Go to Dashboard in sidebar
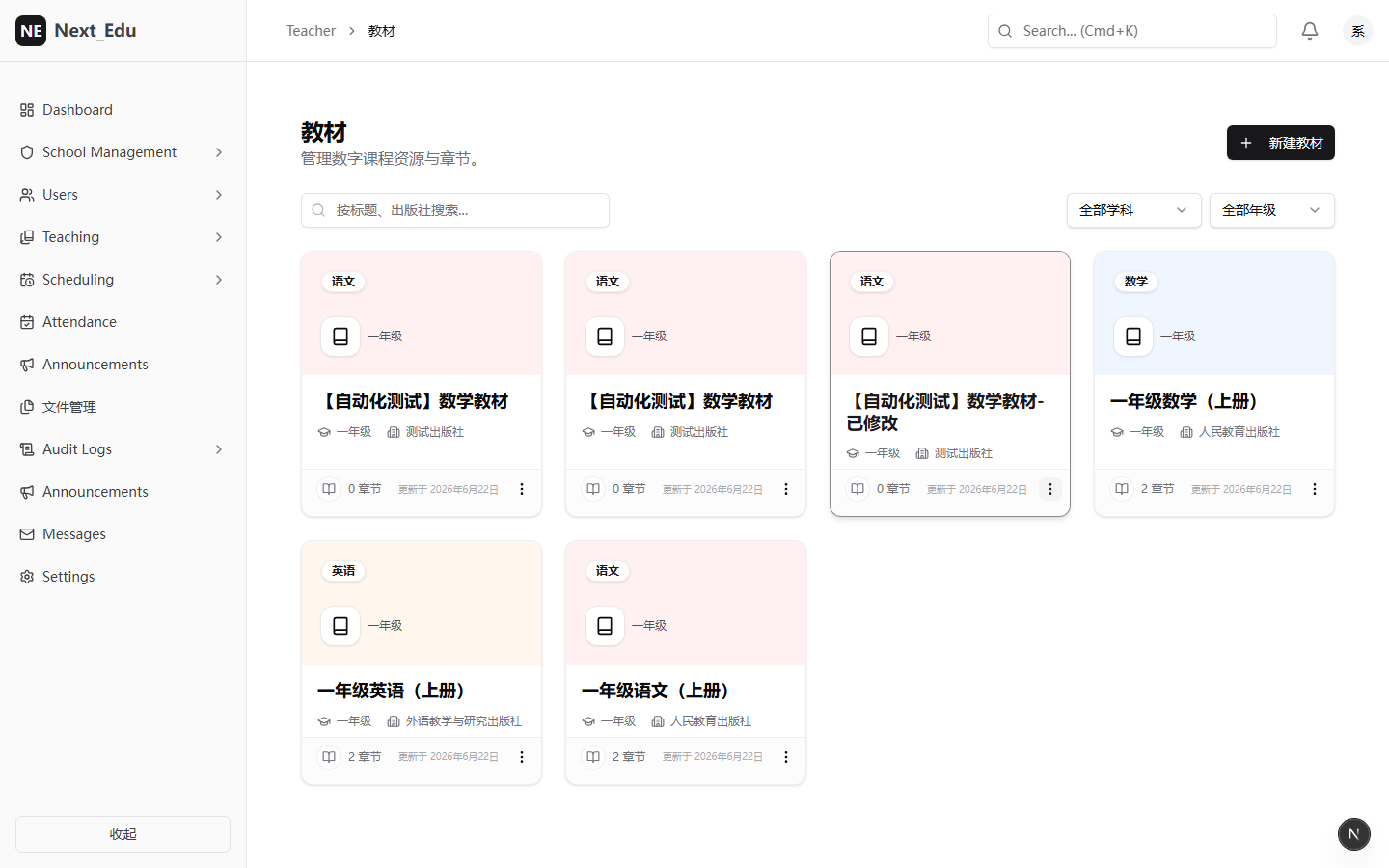The width and height of the screenshot is (1389, 868). pyautogui.click(x=123, y=110)
